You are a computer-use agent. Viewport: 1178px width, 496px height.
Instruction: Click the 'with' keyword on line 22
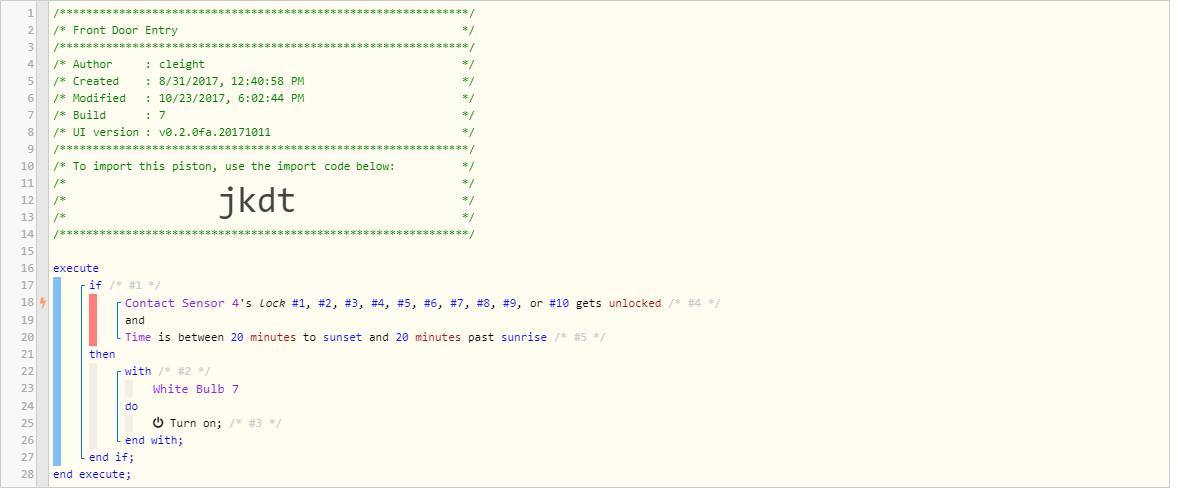pos(138,371)
